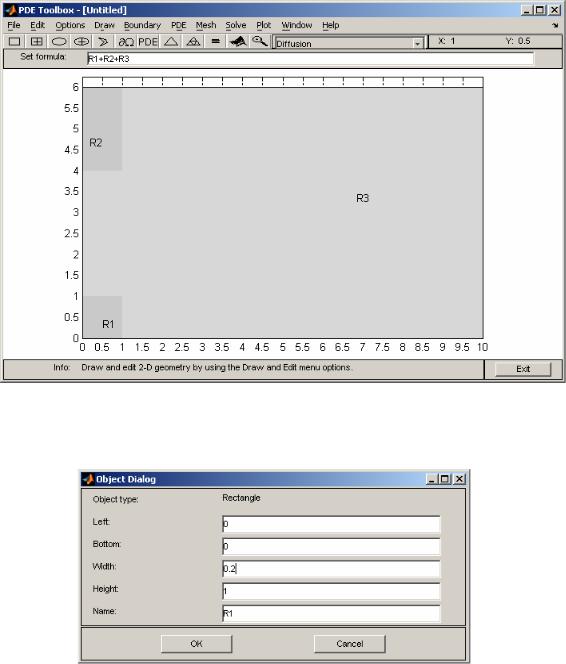Enter boundary mode with ∂Ω icon

[x=126, y=42]
